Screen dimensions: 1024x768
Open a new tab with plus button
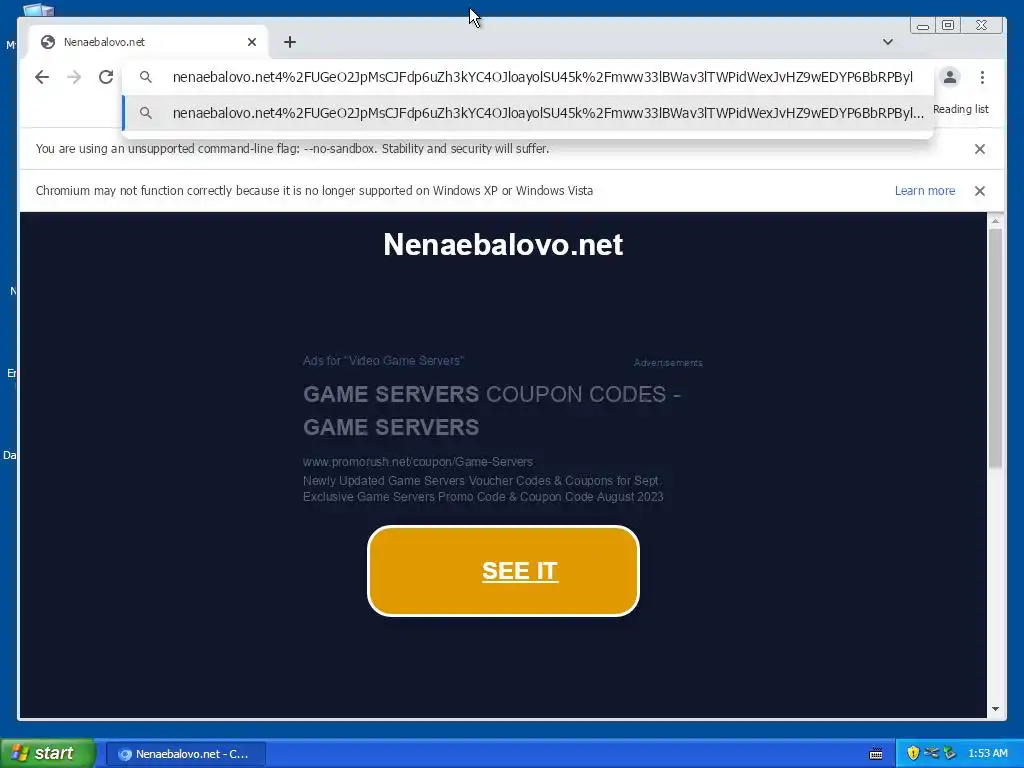coord(290,42)
